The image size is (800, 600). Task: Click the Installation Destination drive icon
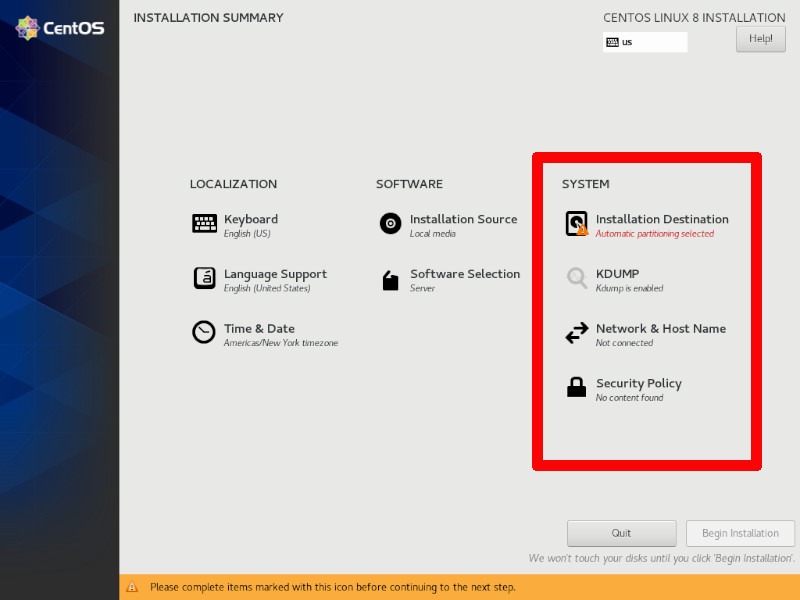575,223
